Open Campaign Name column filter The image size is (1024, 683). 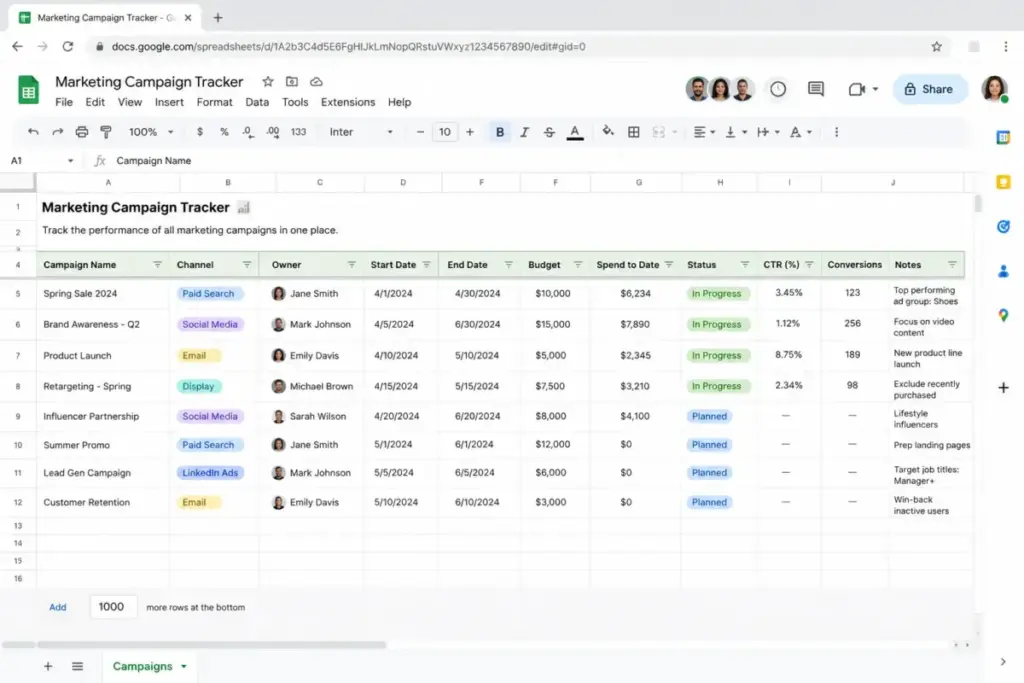(x=157, y=264)
